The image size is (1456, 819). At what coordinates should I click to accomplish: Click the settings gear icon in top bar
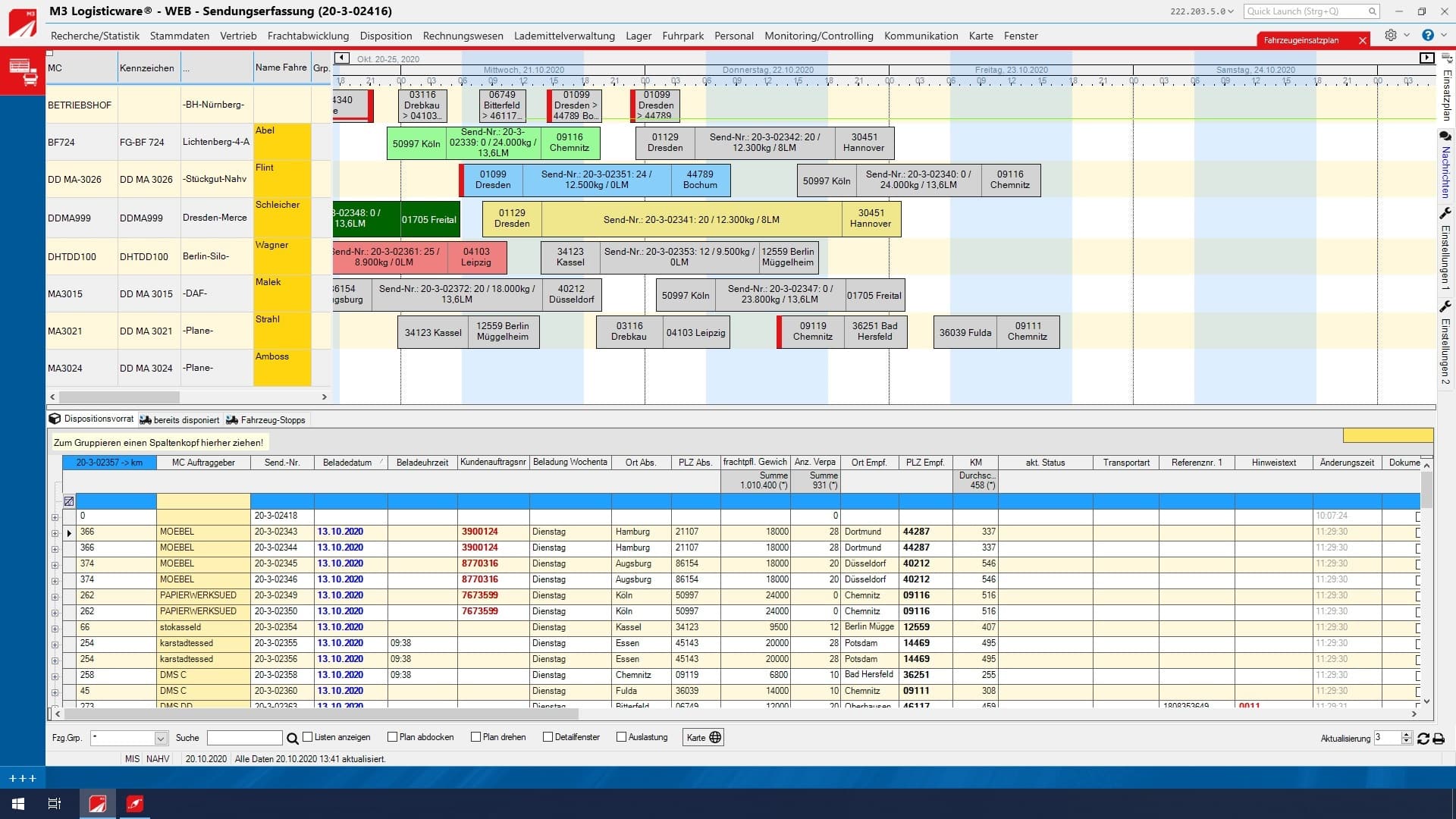click(1390, 36)
